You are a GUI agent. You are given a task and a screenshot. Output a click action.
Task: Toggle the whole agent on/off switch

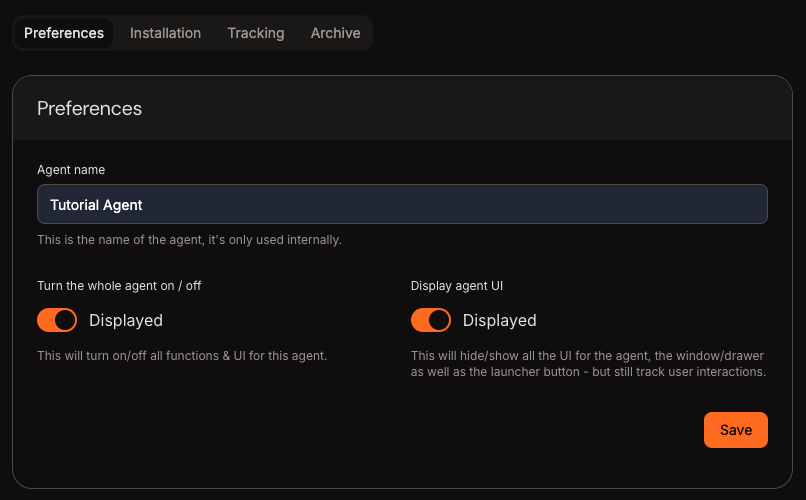coord(57,321)
